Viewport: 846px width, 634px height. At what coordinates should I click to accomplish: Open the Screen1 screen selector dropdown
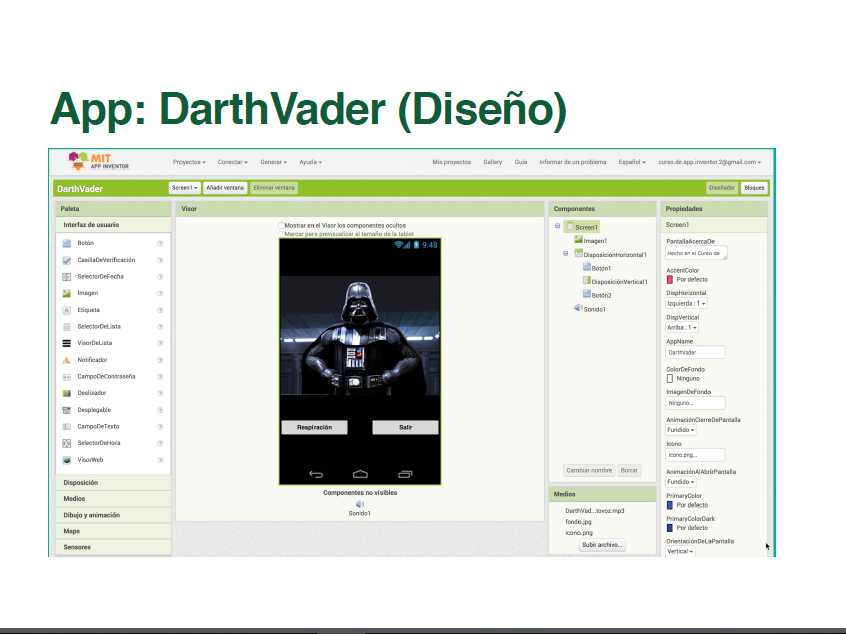click(x=184, y=187)
